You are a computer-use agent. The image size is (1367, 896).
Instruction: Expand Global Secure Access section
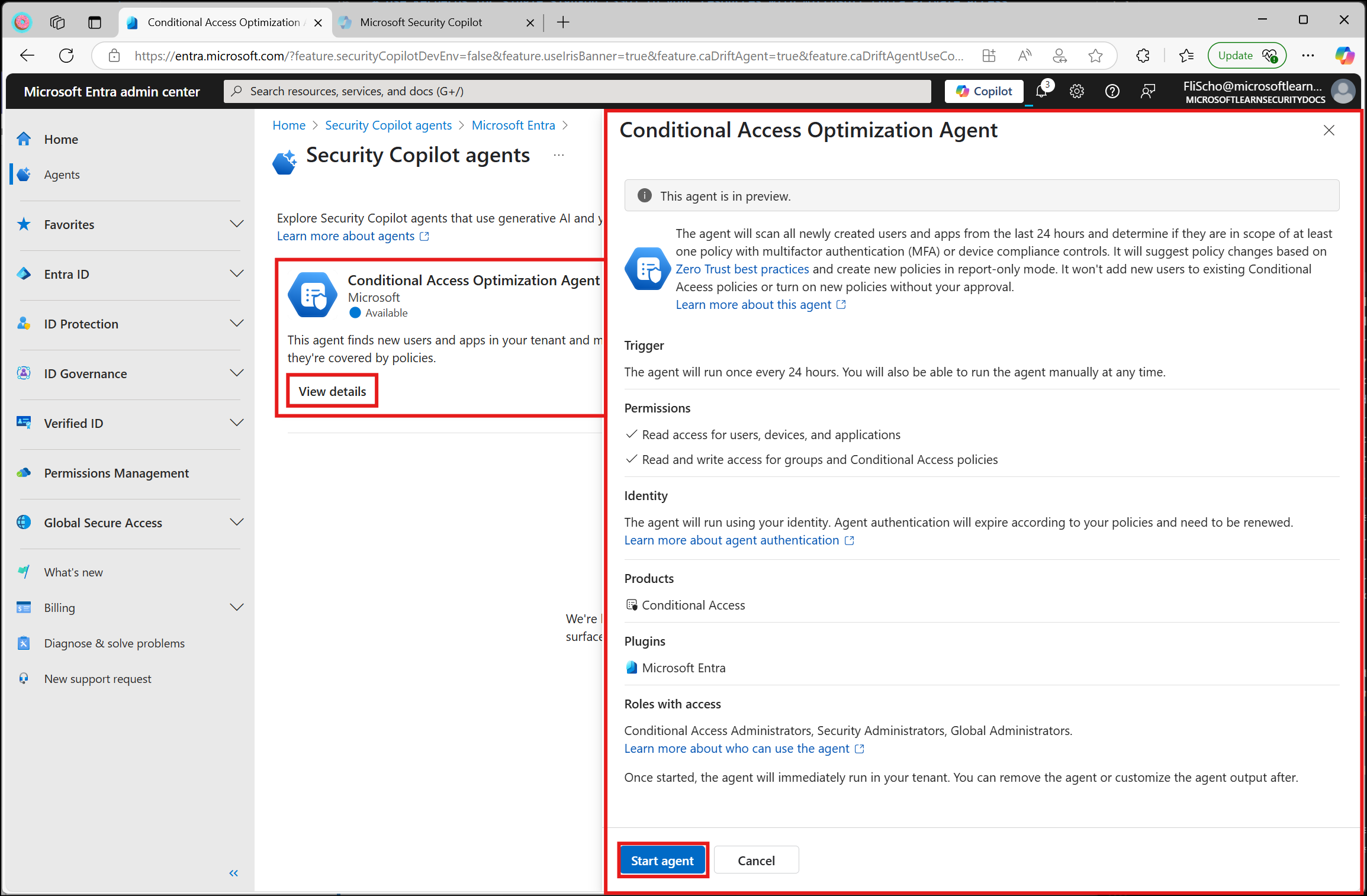236,523
